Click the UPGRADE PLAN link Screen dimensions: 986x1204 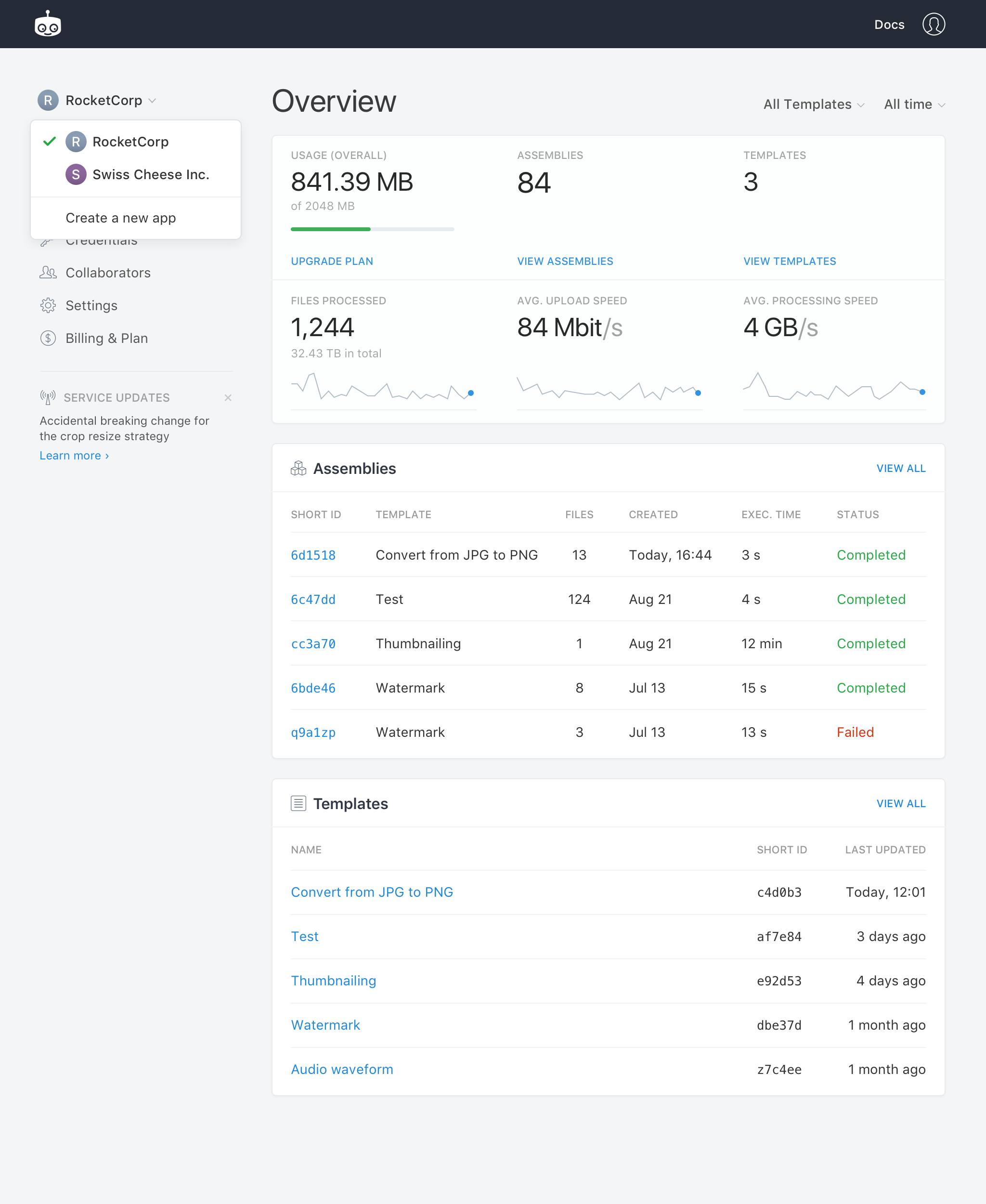332,262
